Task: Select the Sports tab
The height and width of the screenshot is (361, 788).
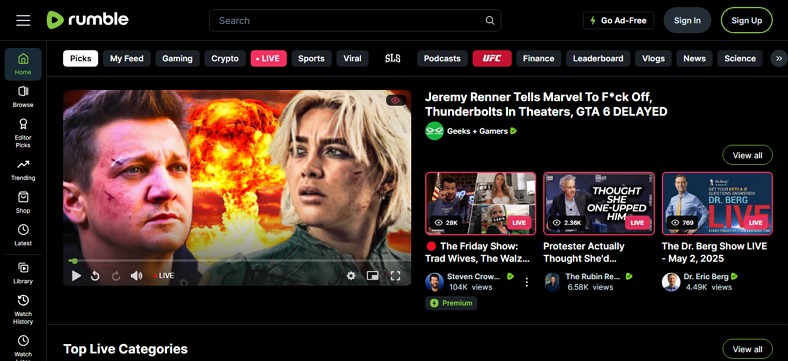Action: pyautogui.click(x=311, y=58)
